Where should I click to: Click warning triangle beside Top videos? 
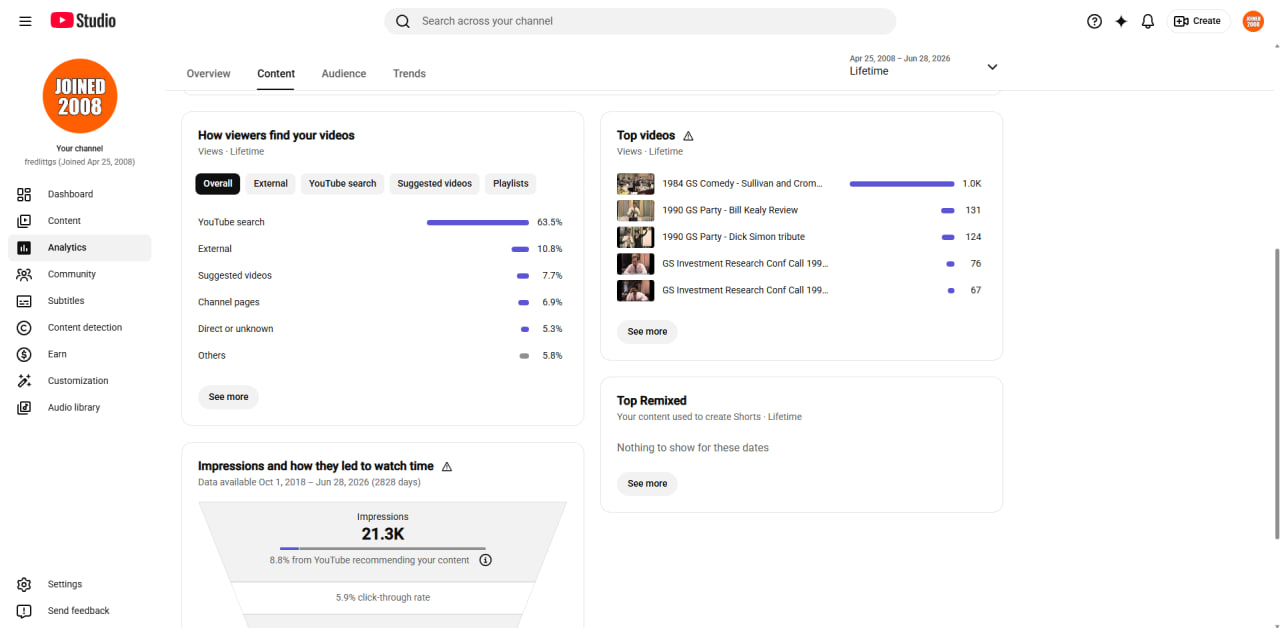pyautogui.click(x=688, y=135)
